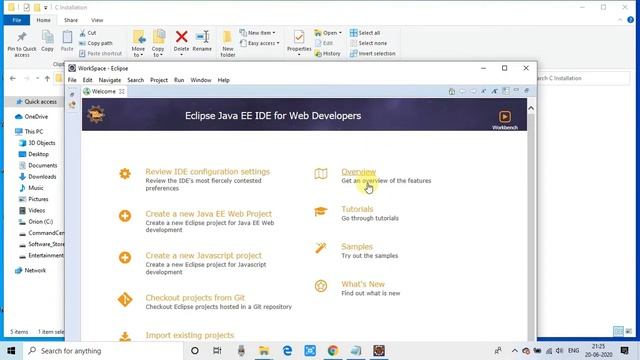
Task: Click the Search for anything taskbar box
Action: 103,351
